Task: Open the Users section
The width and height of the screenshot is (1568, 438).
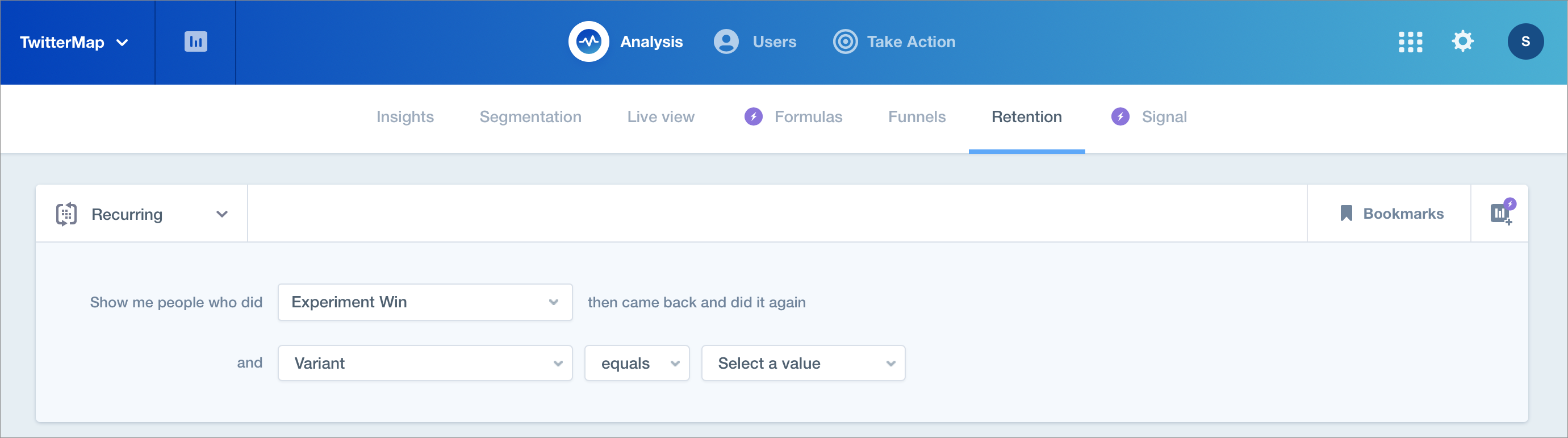Action: (755, 42)
